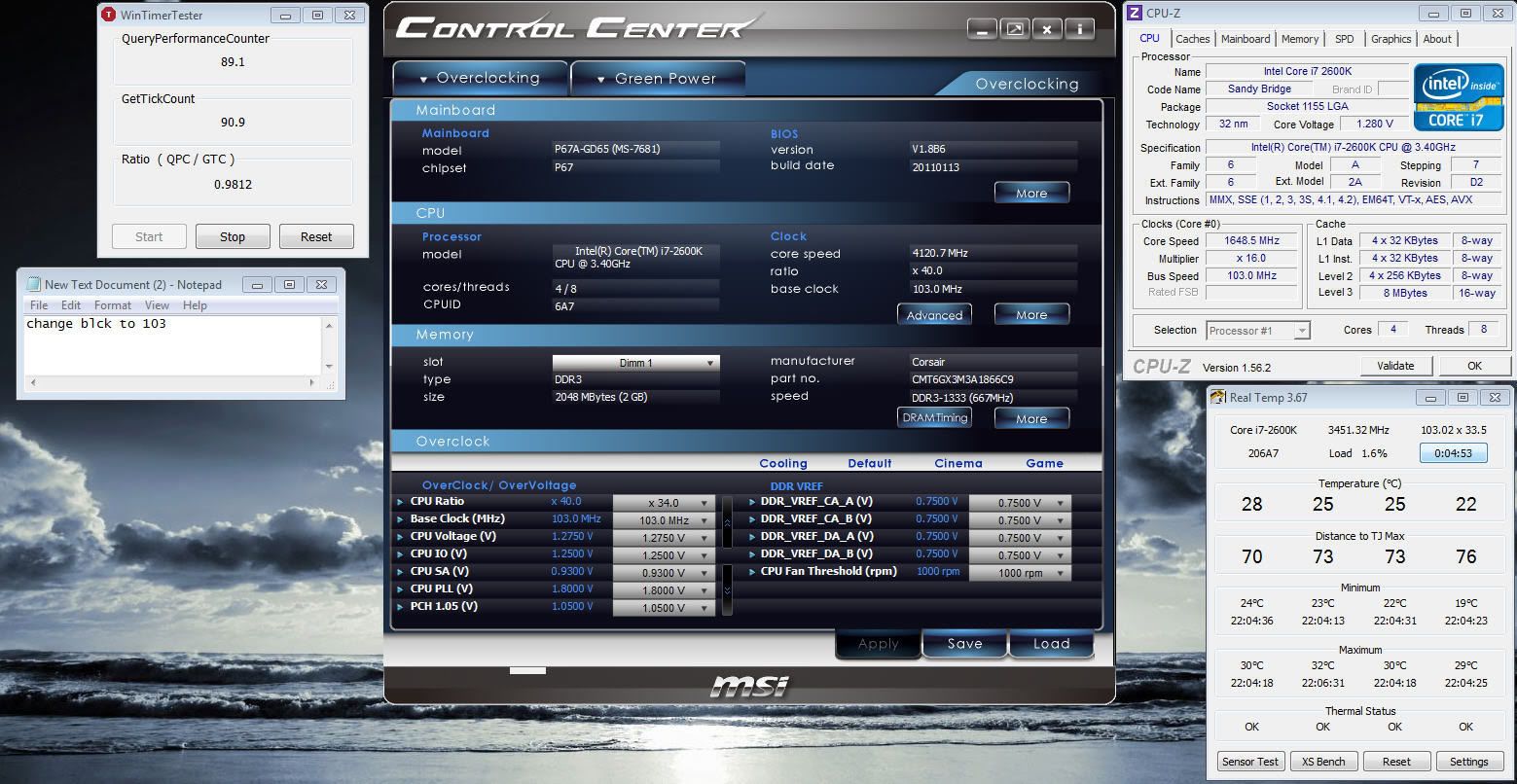Click the arrow icon beside CPU Ratio

400,502
